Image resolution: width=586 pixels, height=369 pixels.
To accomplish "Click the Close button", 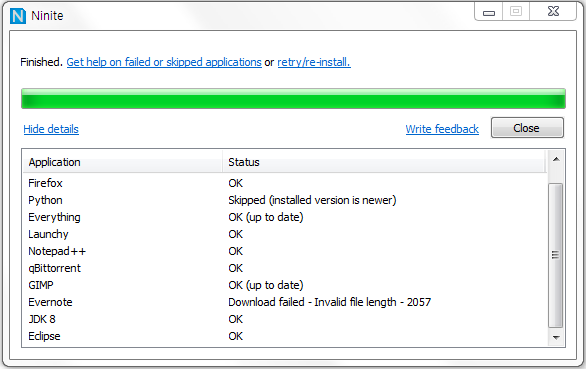I will point(527,128).
